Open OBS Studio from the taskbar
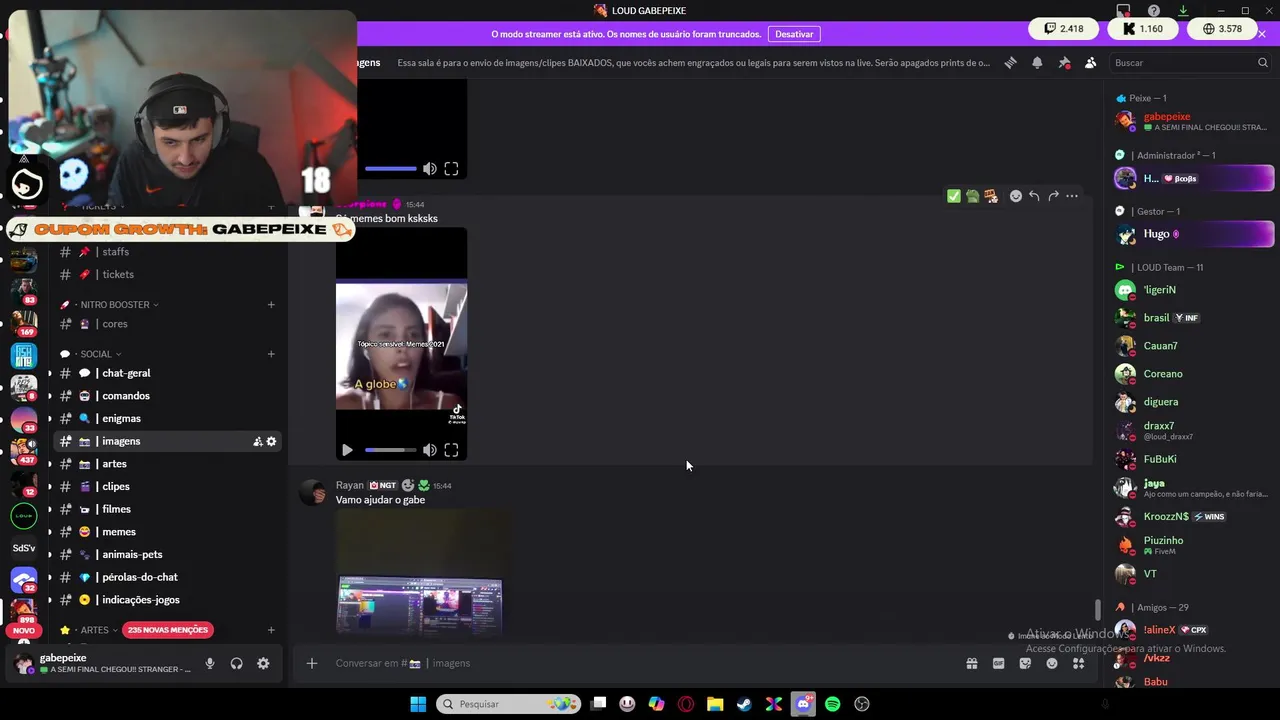The image size is (1280, 720). pyautogui.click(x=862, y=704)
